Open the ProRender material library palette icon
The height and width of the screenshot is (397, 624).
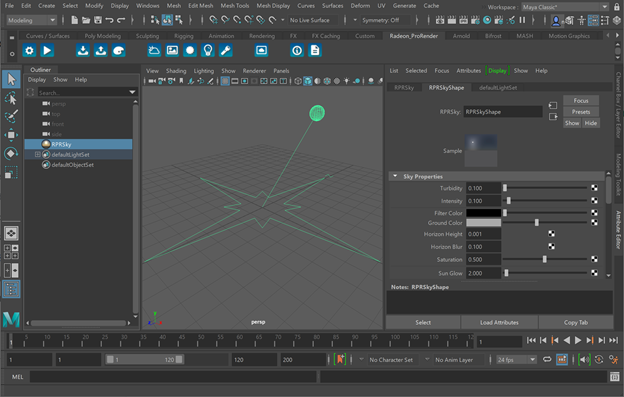click(119, 51)
